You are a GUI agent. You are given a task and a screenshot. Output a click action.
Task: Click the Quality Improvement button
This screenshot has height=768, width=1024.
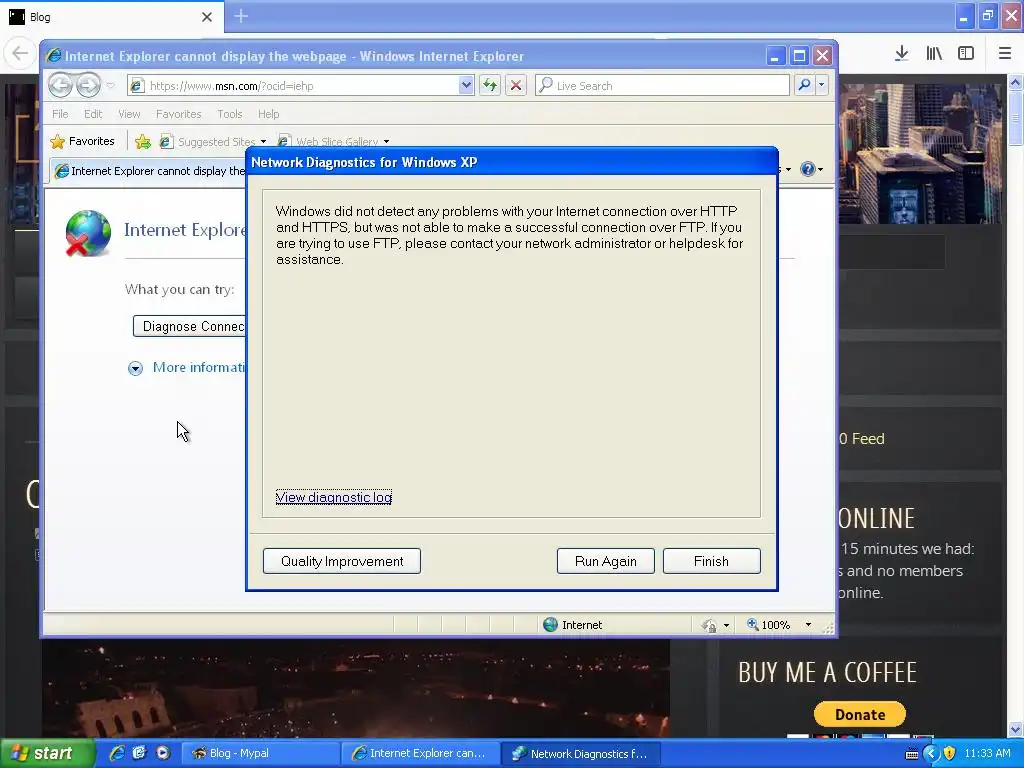coord(342,561)
